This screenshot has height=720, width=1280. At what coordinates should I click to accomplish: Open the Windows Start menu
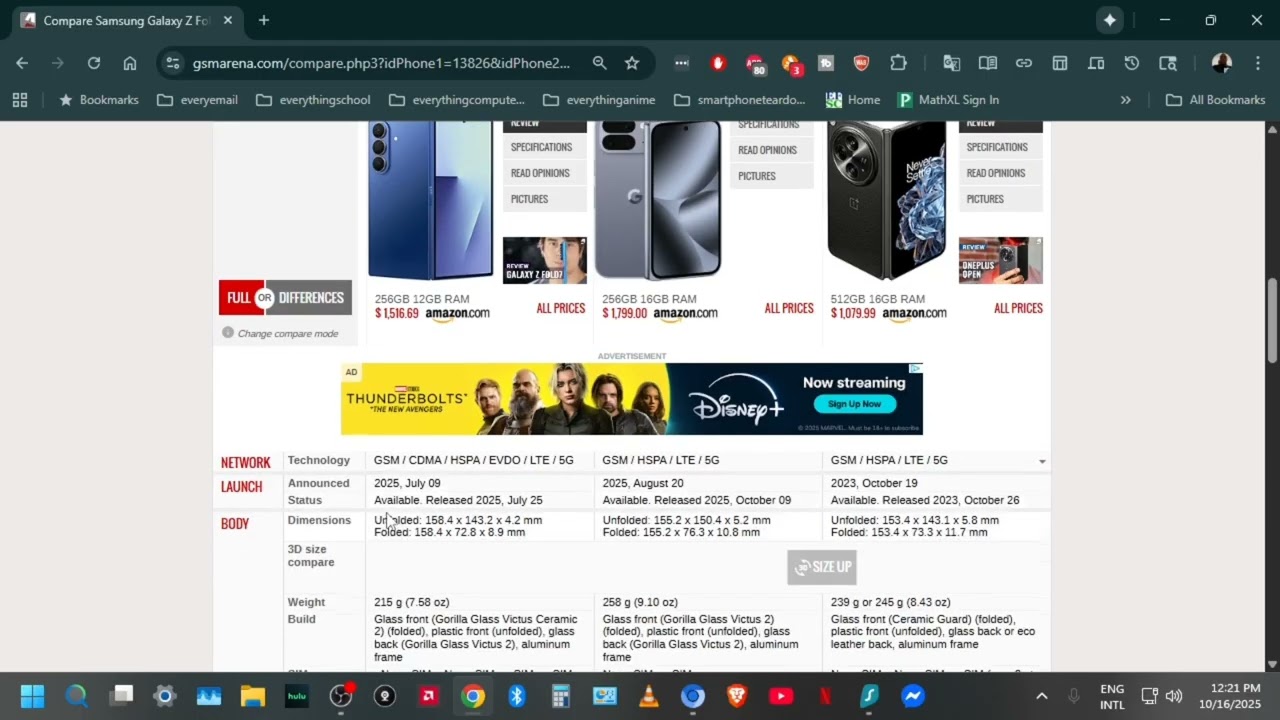point(32,696)
